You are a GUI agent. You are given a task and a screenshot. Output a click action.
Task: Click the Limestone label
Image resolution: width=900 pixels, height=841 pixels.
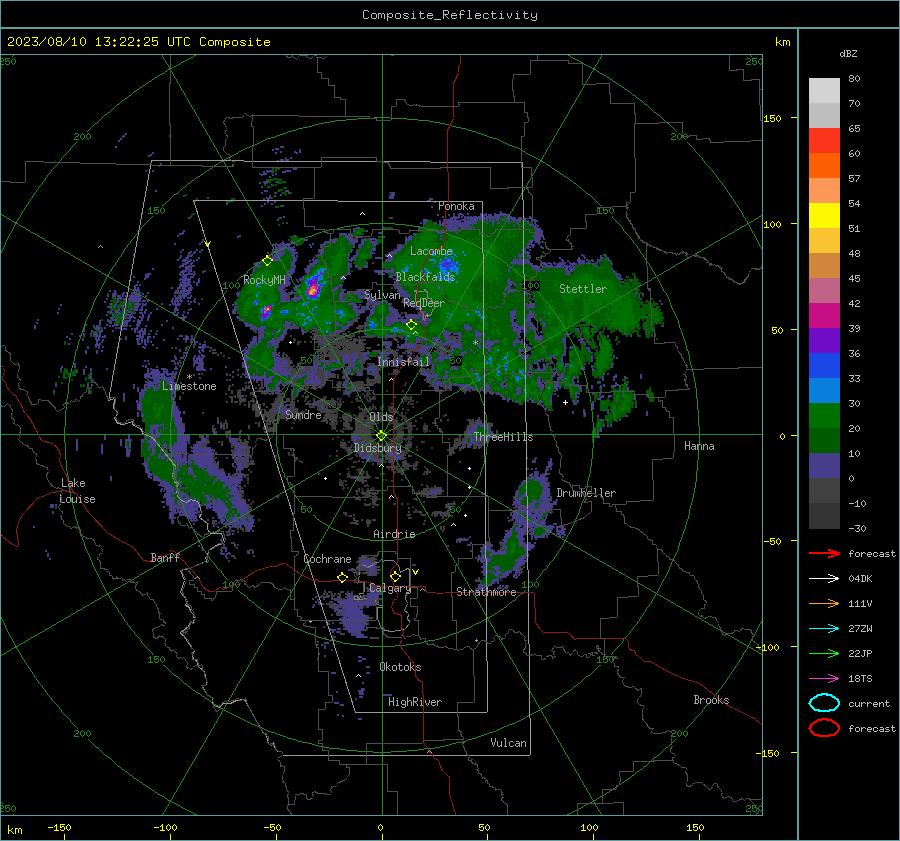pos(189,386)
